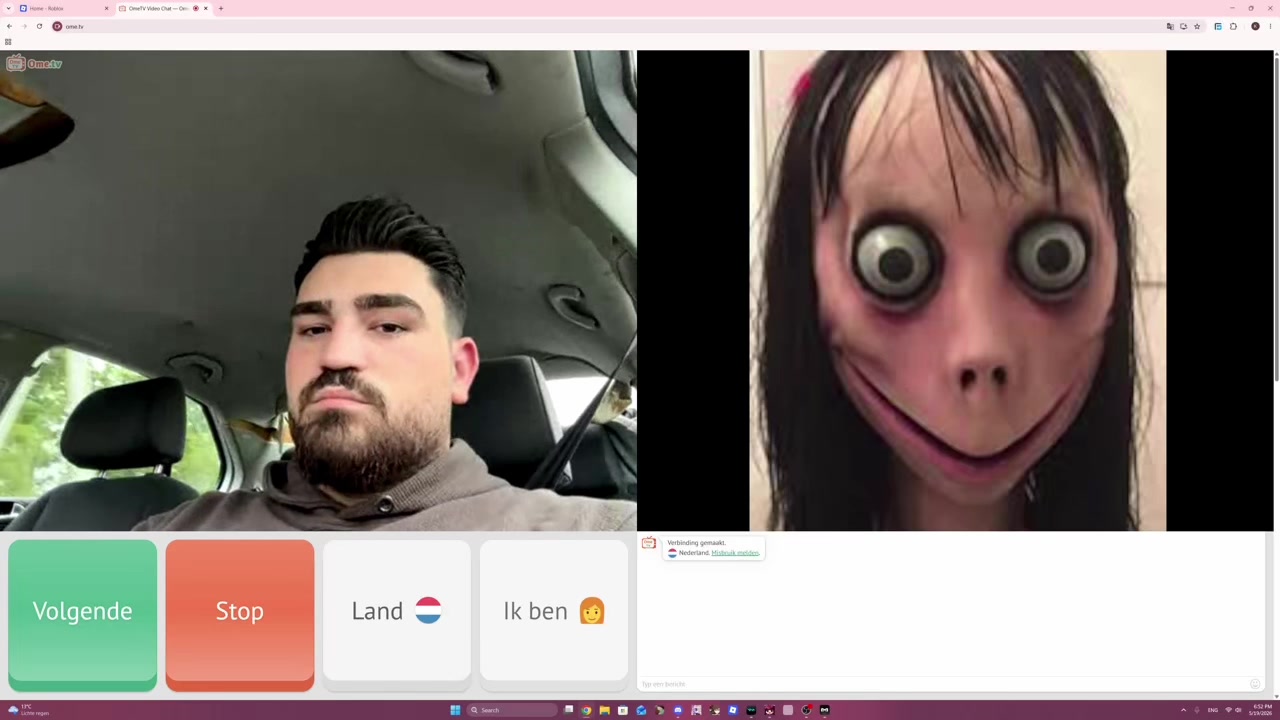Close the Home - Roblox tab
The image size is (1280, 720).
[106, 8]
